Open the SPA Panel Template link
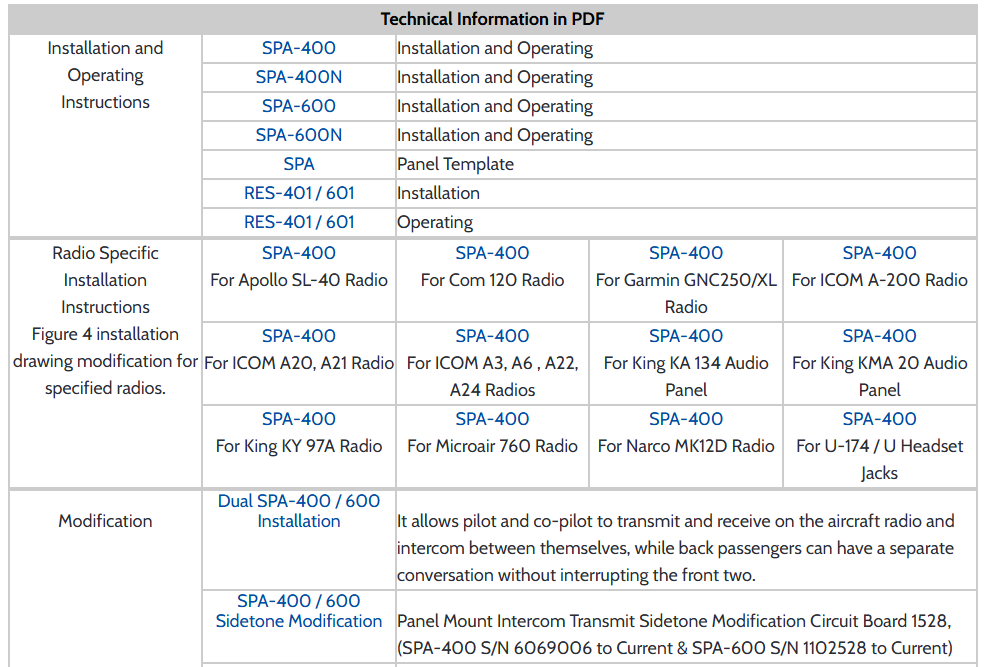985x667 pixels. click(298, 164)
